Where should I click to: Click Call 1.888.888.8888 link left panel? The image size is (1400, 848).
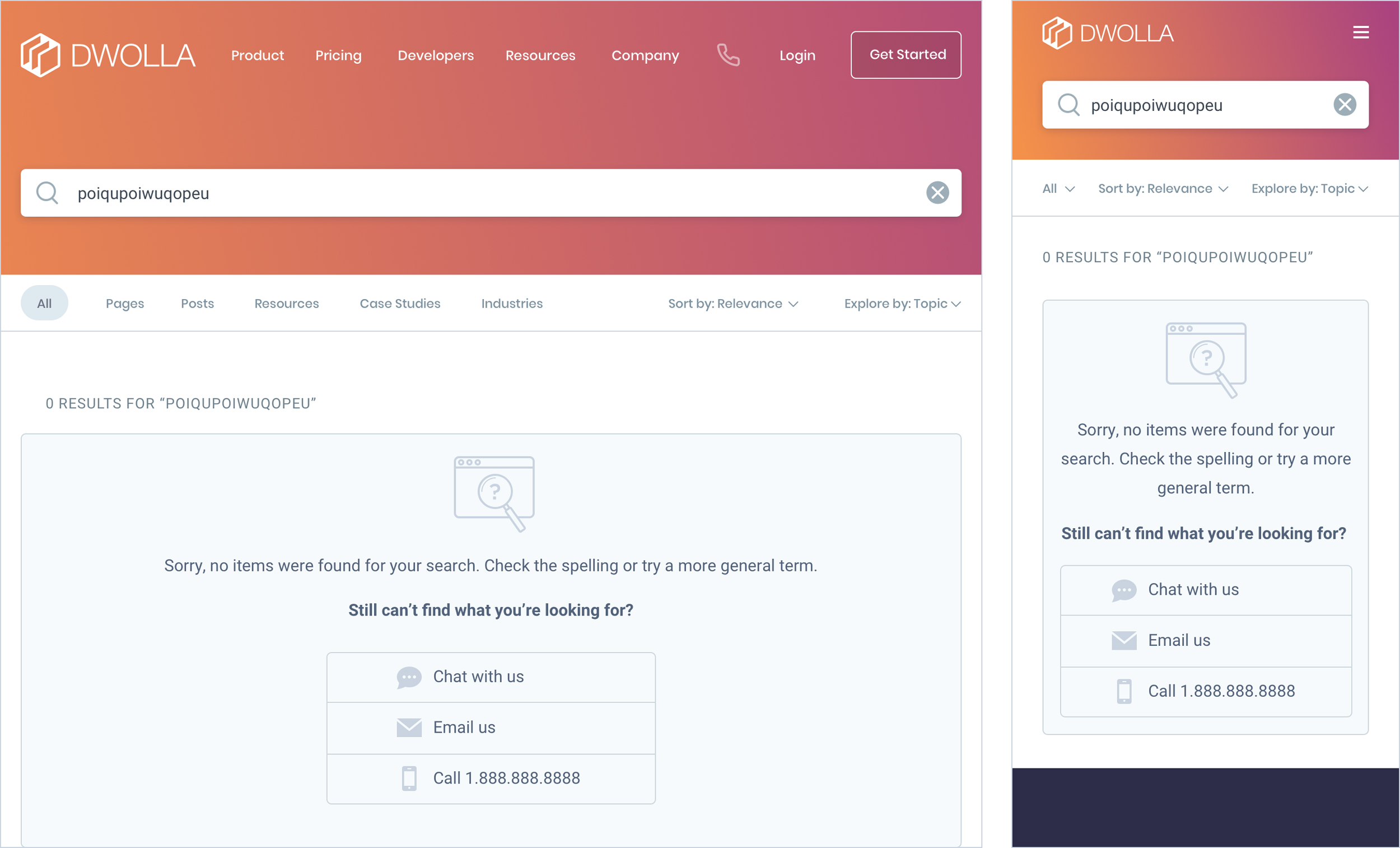click(490, 778)
